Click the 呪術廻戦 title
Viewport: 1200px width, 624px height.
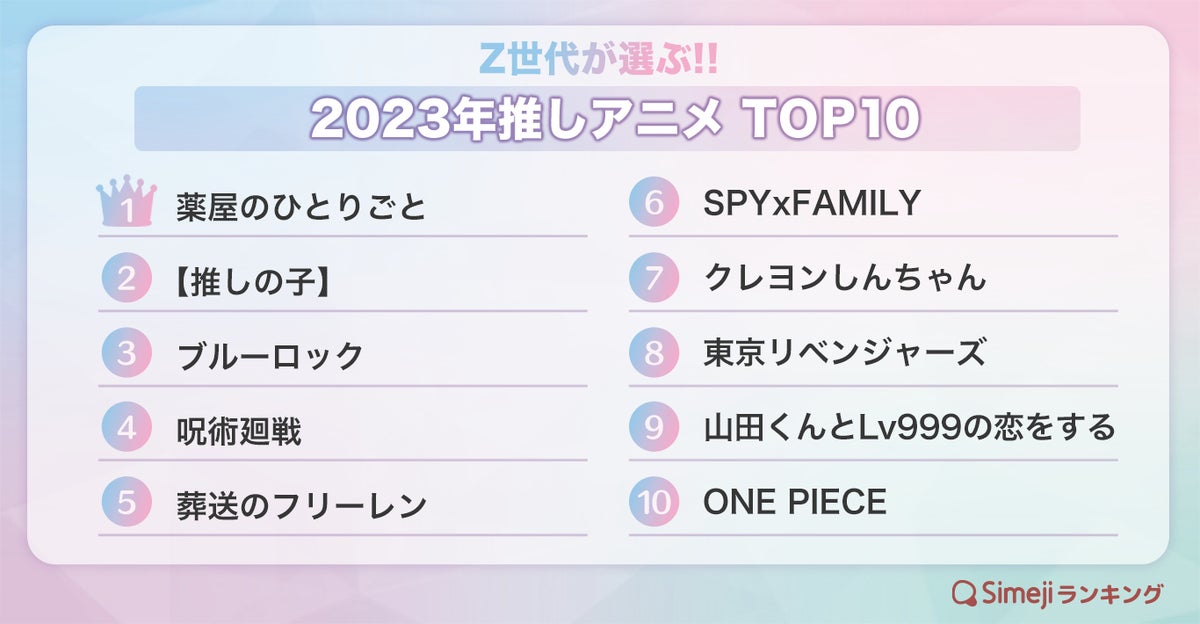[237, 430]
